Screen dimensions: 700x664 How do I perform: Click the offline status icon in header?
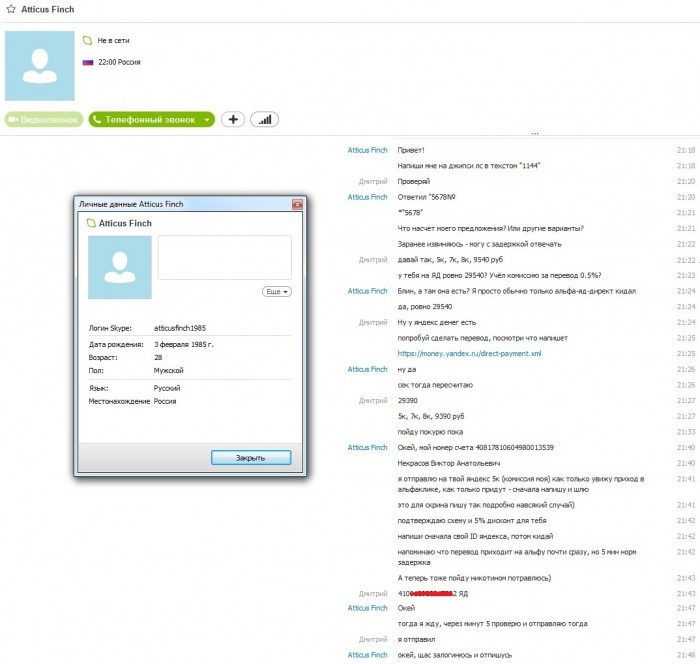(x=88, y=41)
